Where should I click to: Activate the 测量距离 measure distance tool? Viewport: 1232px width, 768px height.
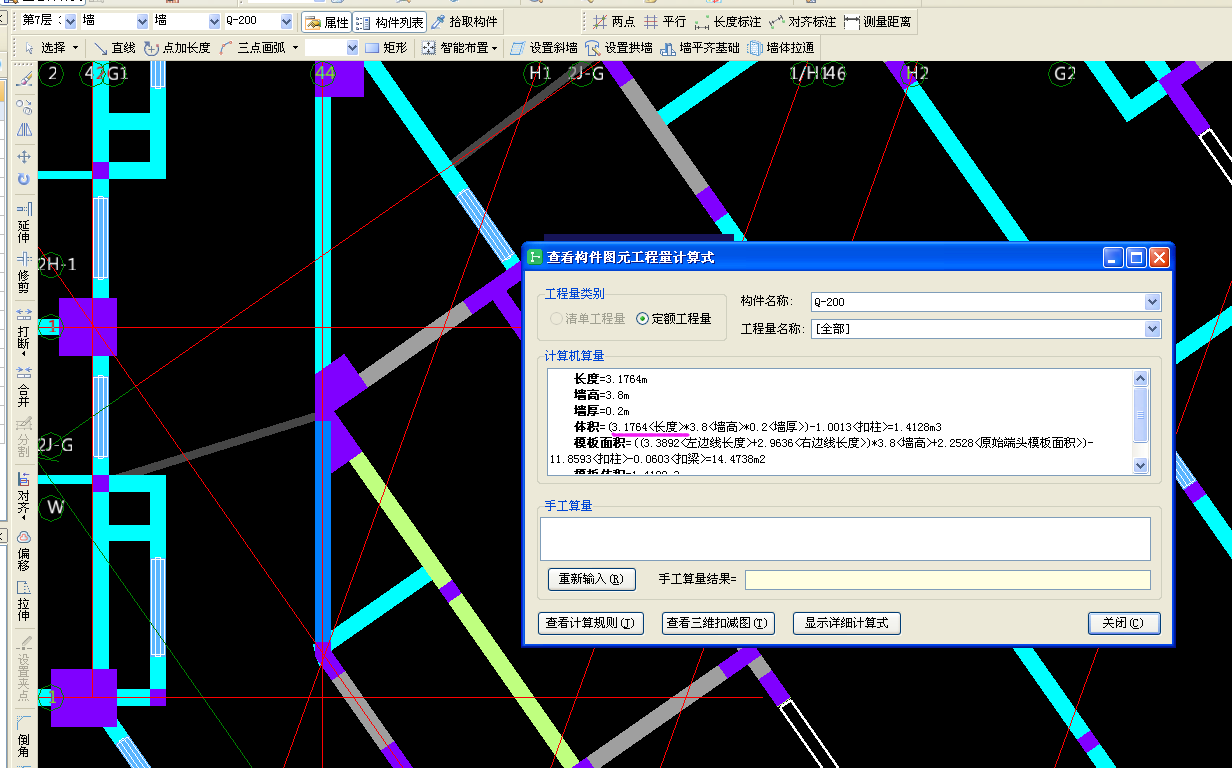click(x=877, y=22)
